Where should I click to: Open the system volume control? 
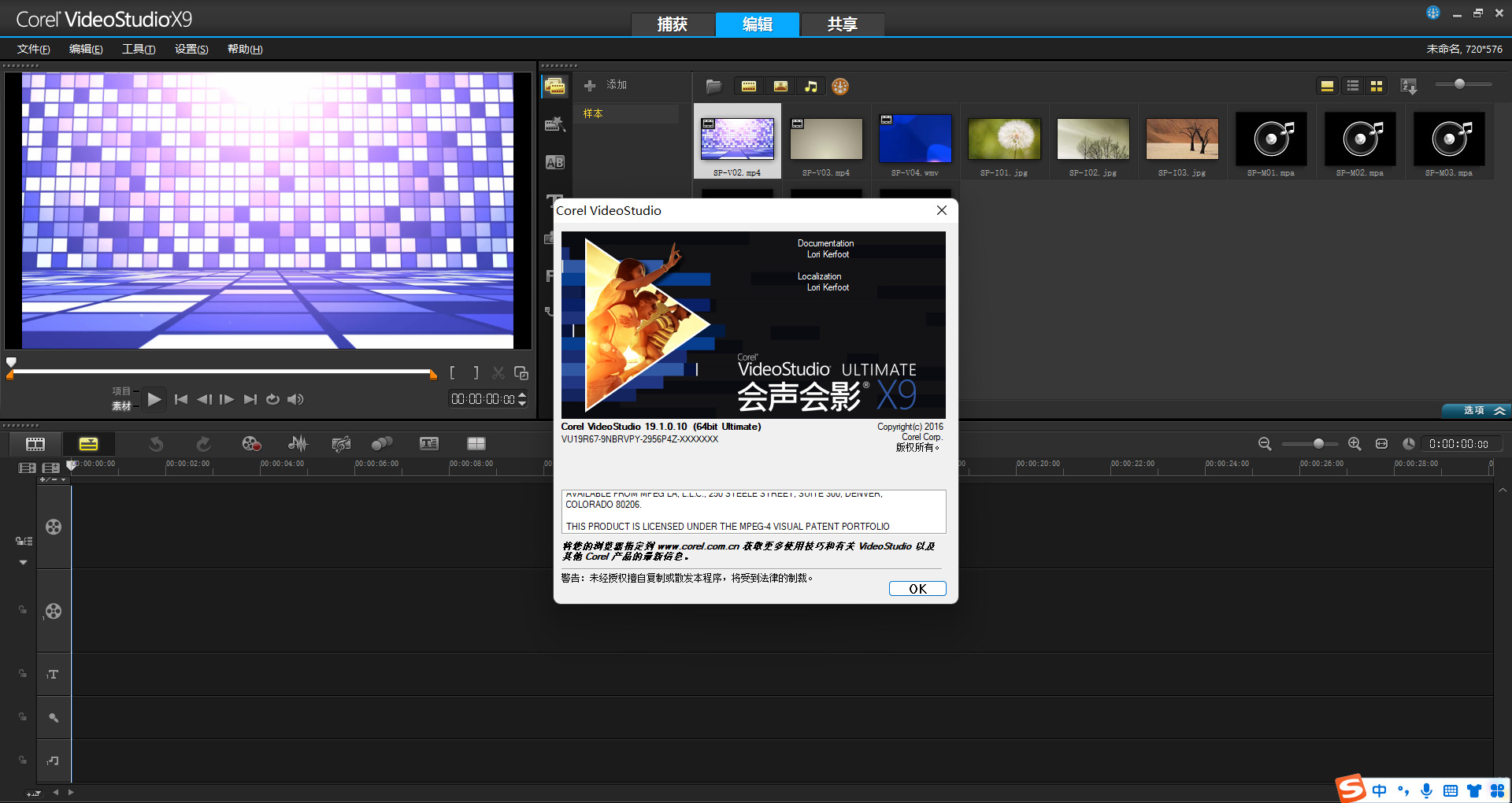295,399
